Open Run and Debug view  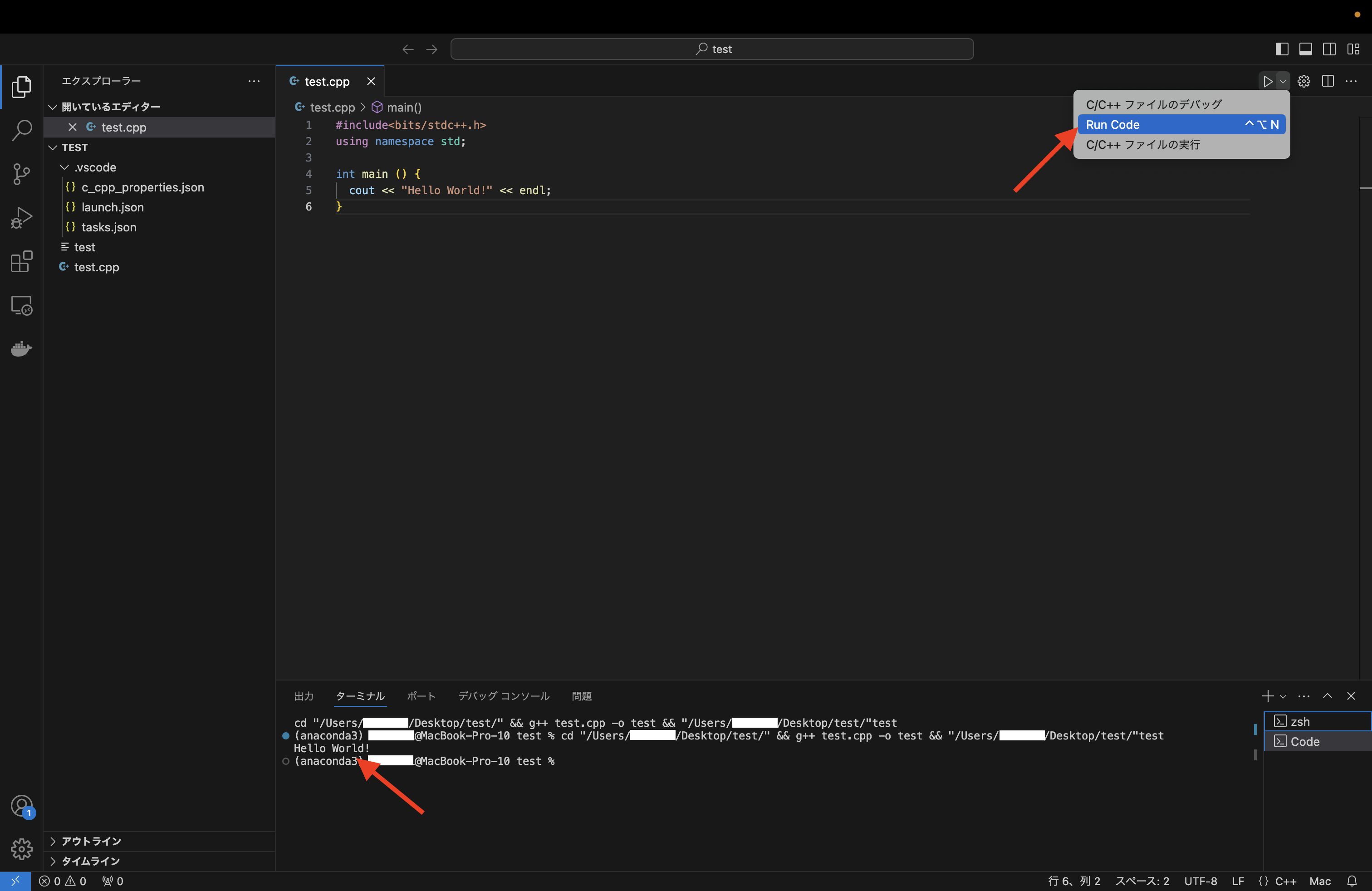pyautogui.click(x=21, y=218)
